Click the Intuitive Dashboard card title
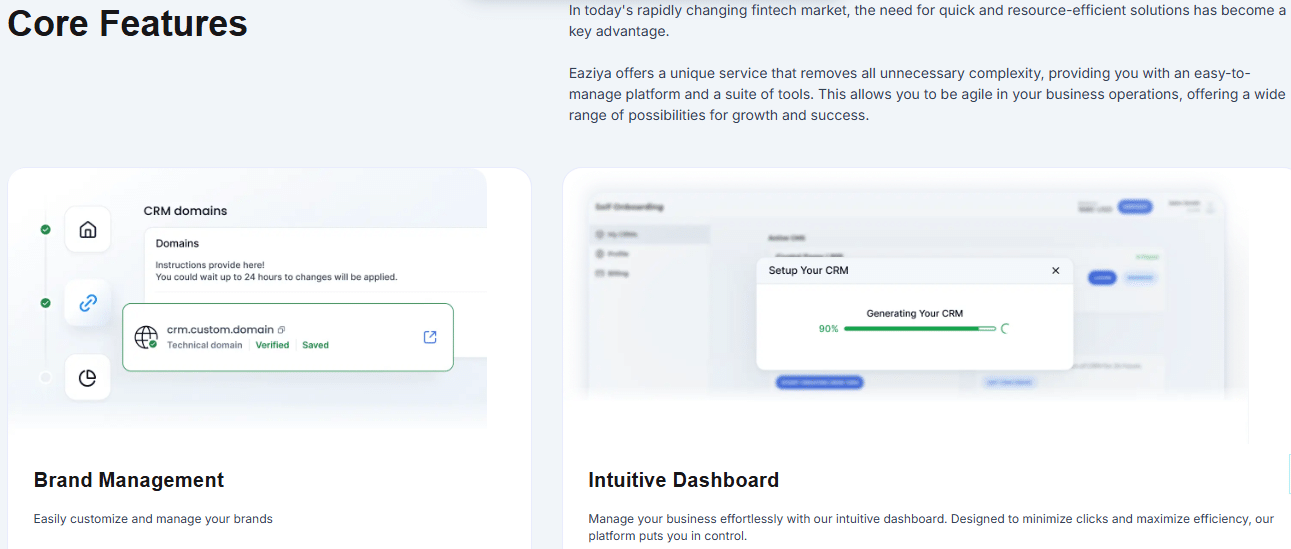This screenshot has width=1291, height=549. tap(683, 480)
